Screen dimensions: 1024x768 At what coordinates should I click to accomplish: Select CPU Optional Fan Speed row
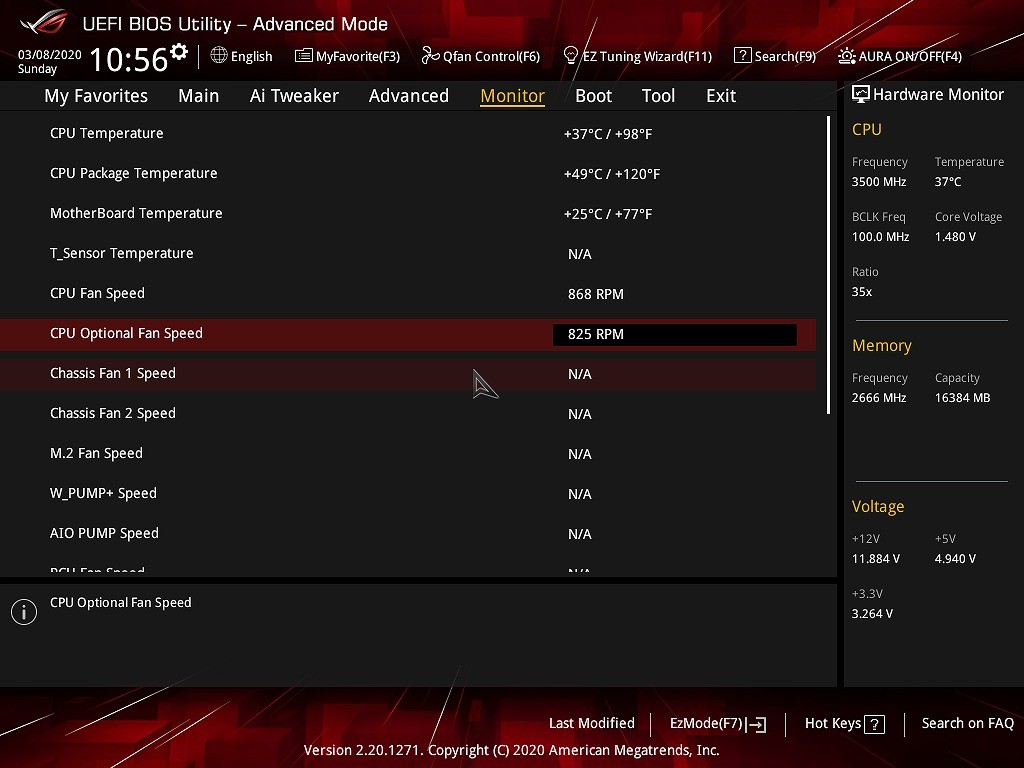408,334
